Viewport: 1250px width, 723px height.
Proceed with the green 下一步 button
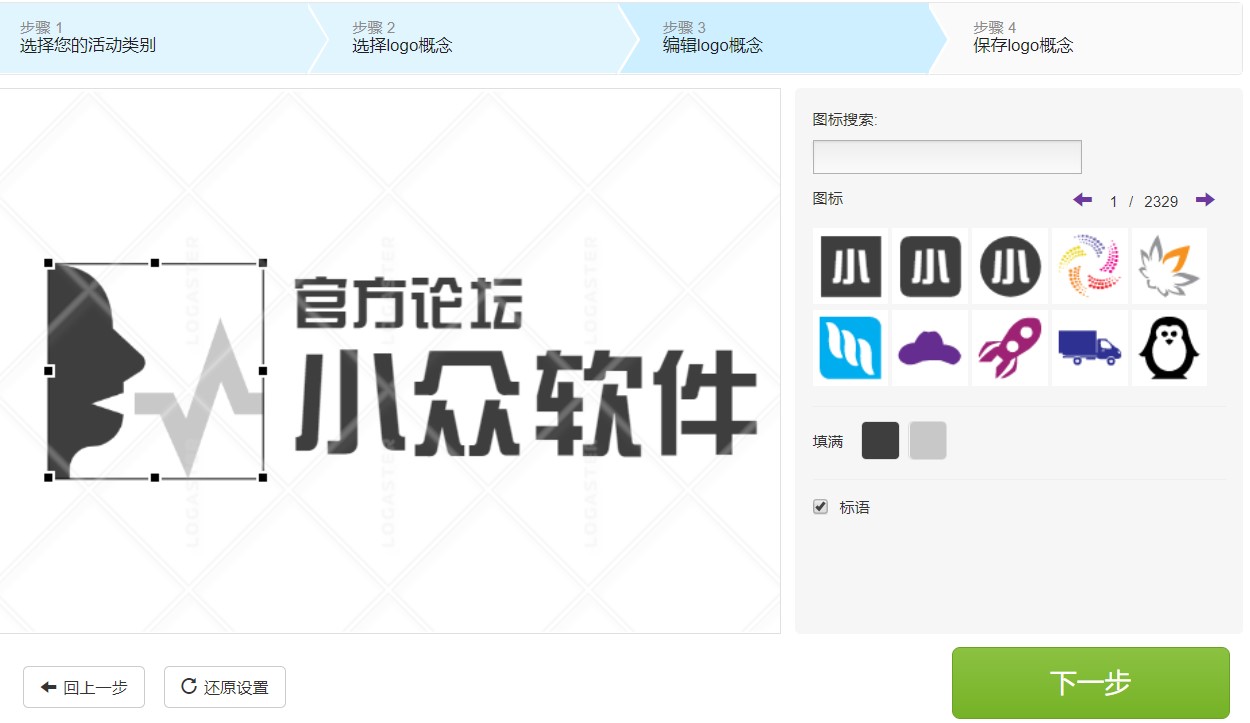coord(1090,683)
